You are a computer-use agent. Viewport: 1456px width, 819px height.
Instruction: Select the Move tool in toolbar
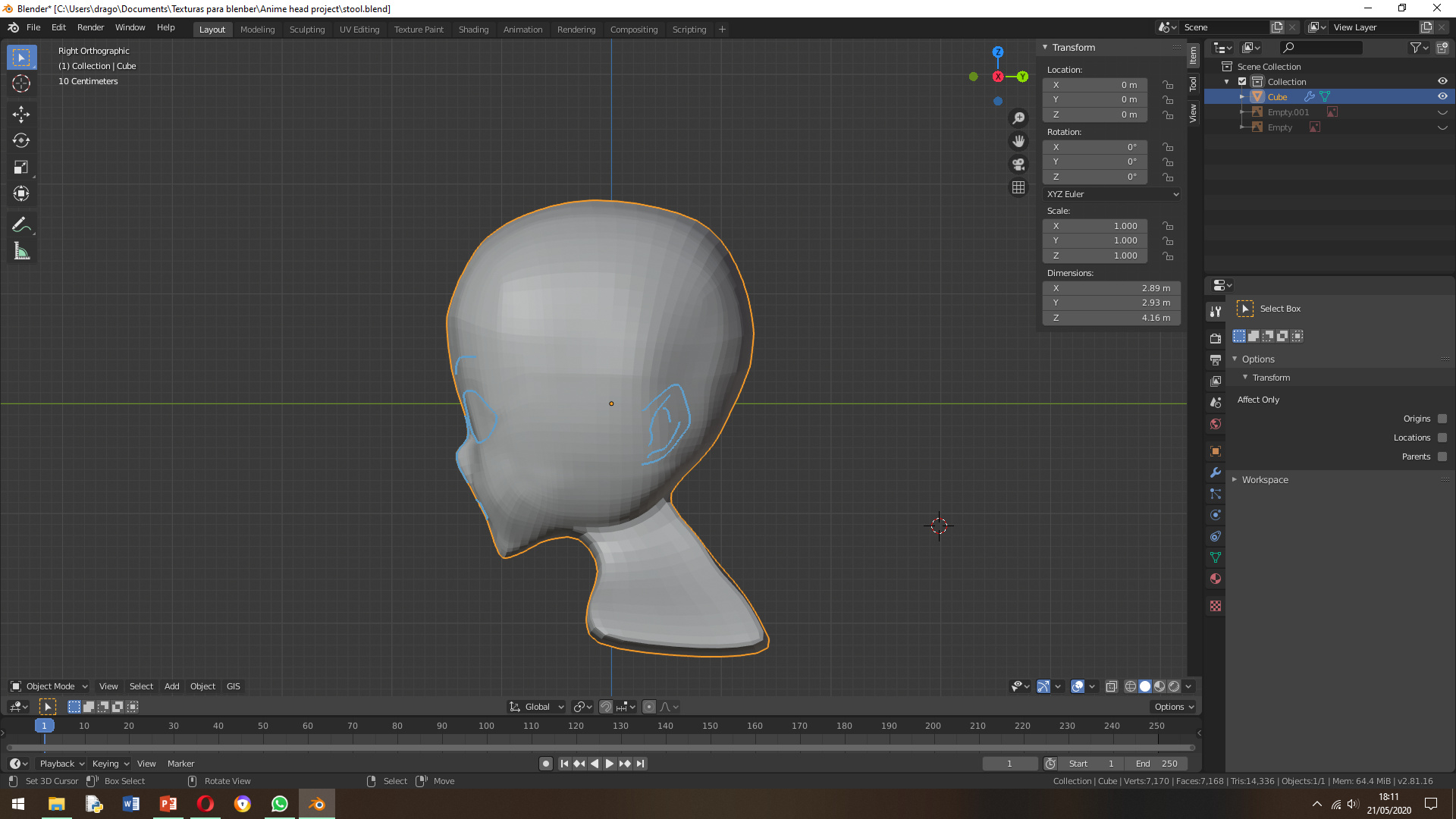(21, 115)
